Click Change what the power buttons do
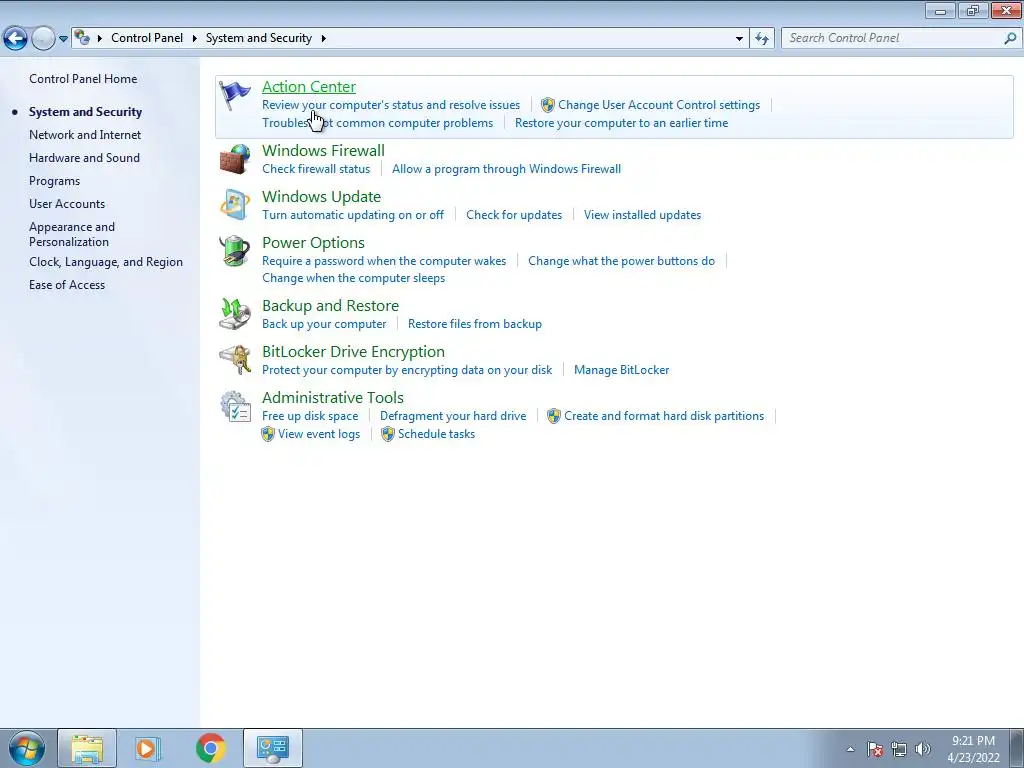Image resolution: width=1024 pixels, height=768 pixels. (621, 261)
